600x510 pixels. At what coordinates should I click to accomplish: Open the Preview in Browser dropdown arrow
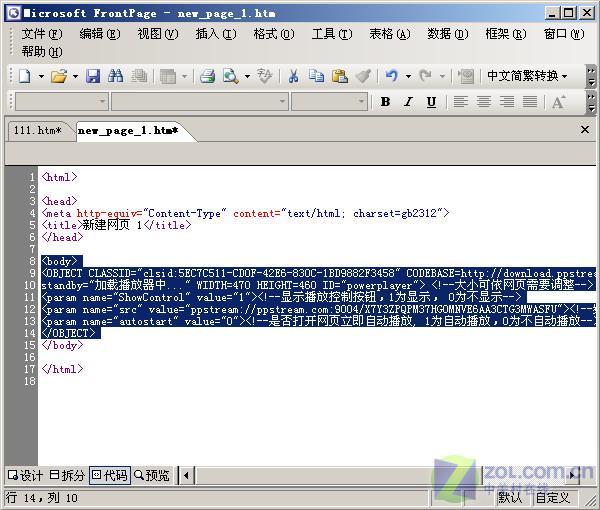pyautogui.click(x=247, y=76)
